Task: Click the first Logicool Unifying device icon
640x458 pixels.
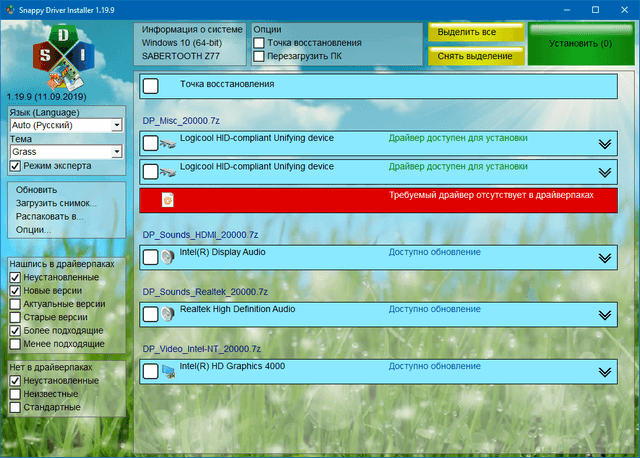Action: click(168, 144)
